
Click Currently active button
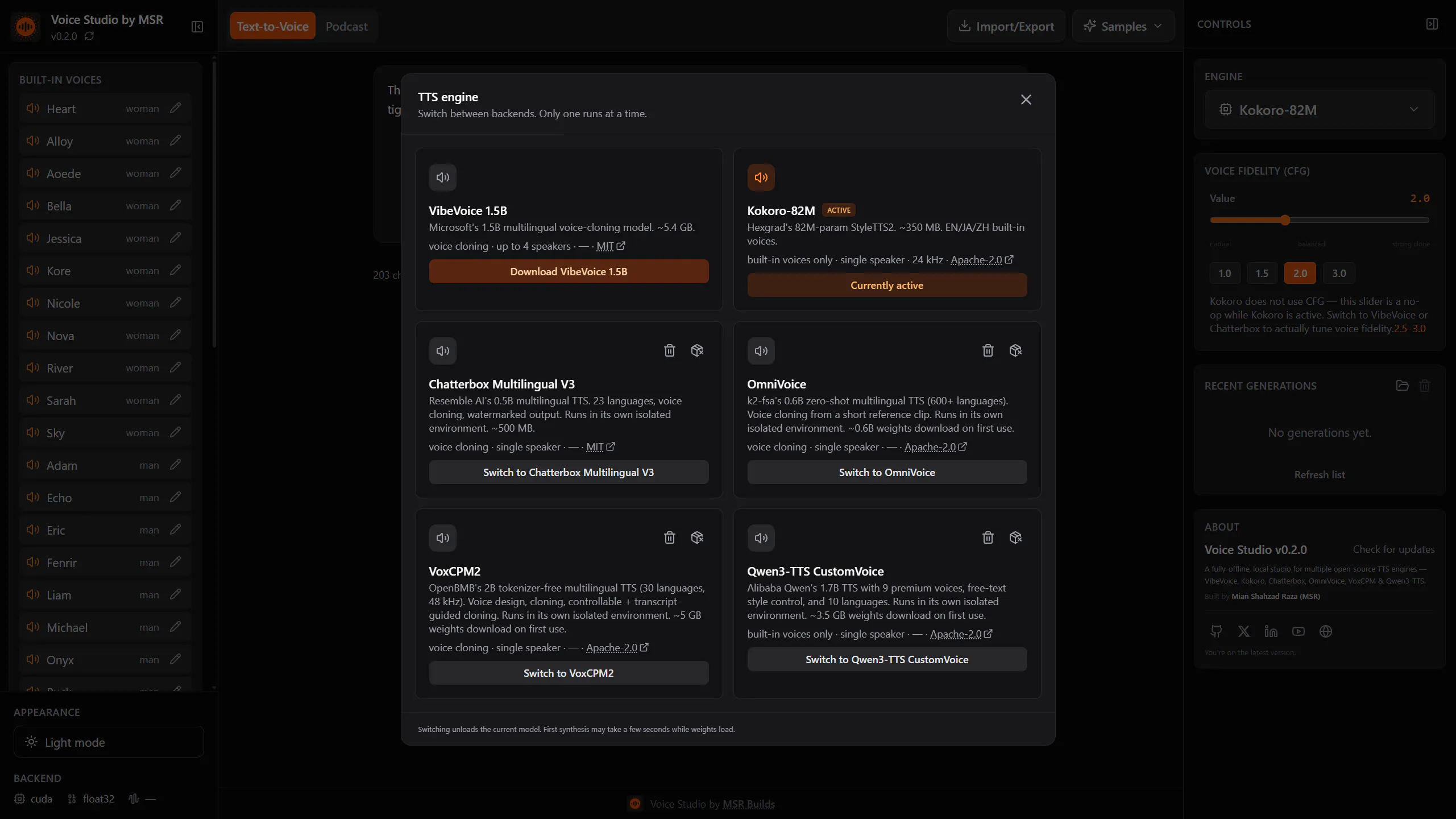tap(887, 285)
